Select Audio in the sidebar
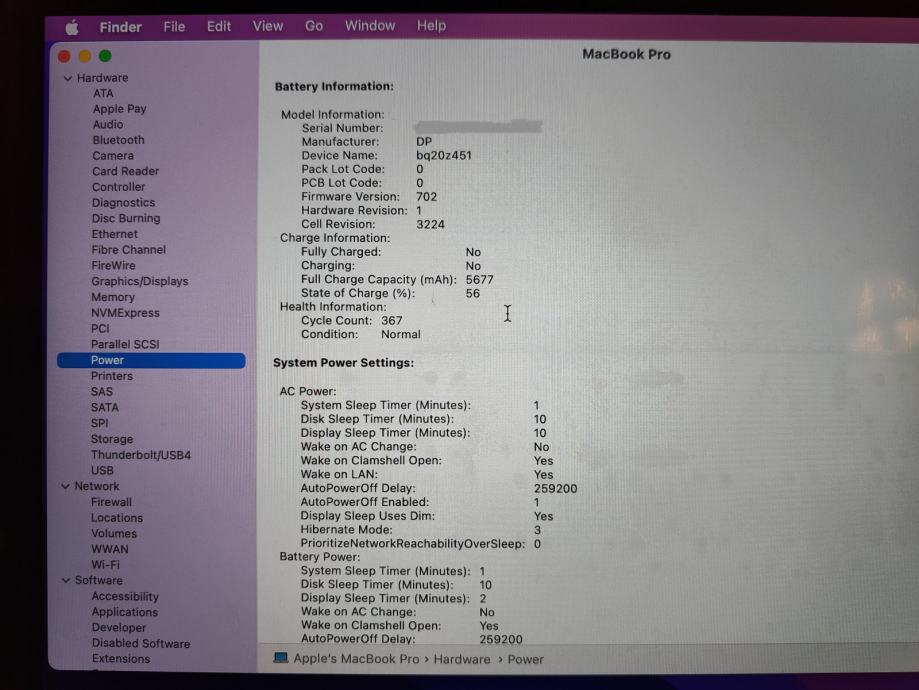The image size is (919, 690). pos(108,124)
